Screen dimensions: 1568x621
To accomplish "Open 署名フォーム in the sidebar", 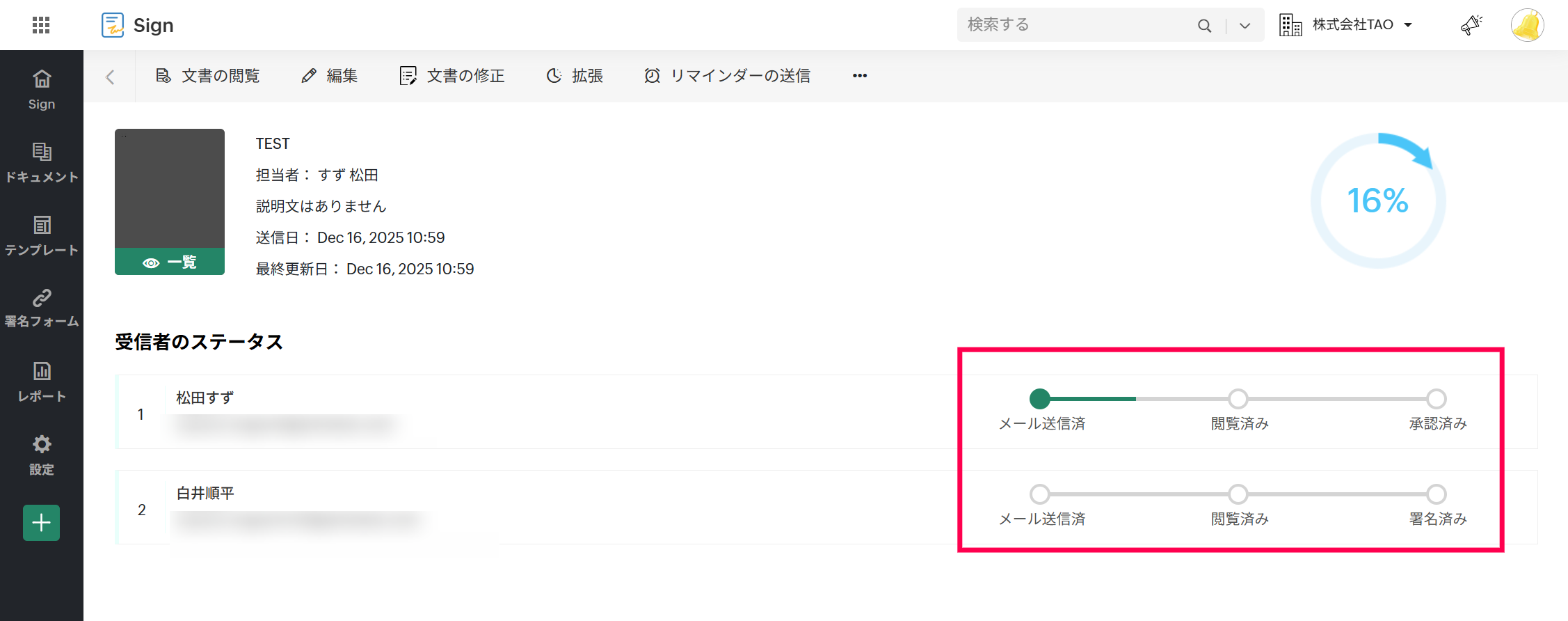I will pyautogui.click(x=42, y=308).
